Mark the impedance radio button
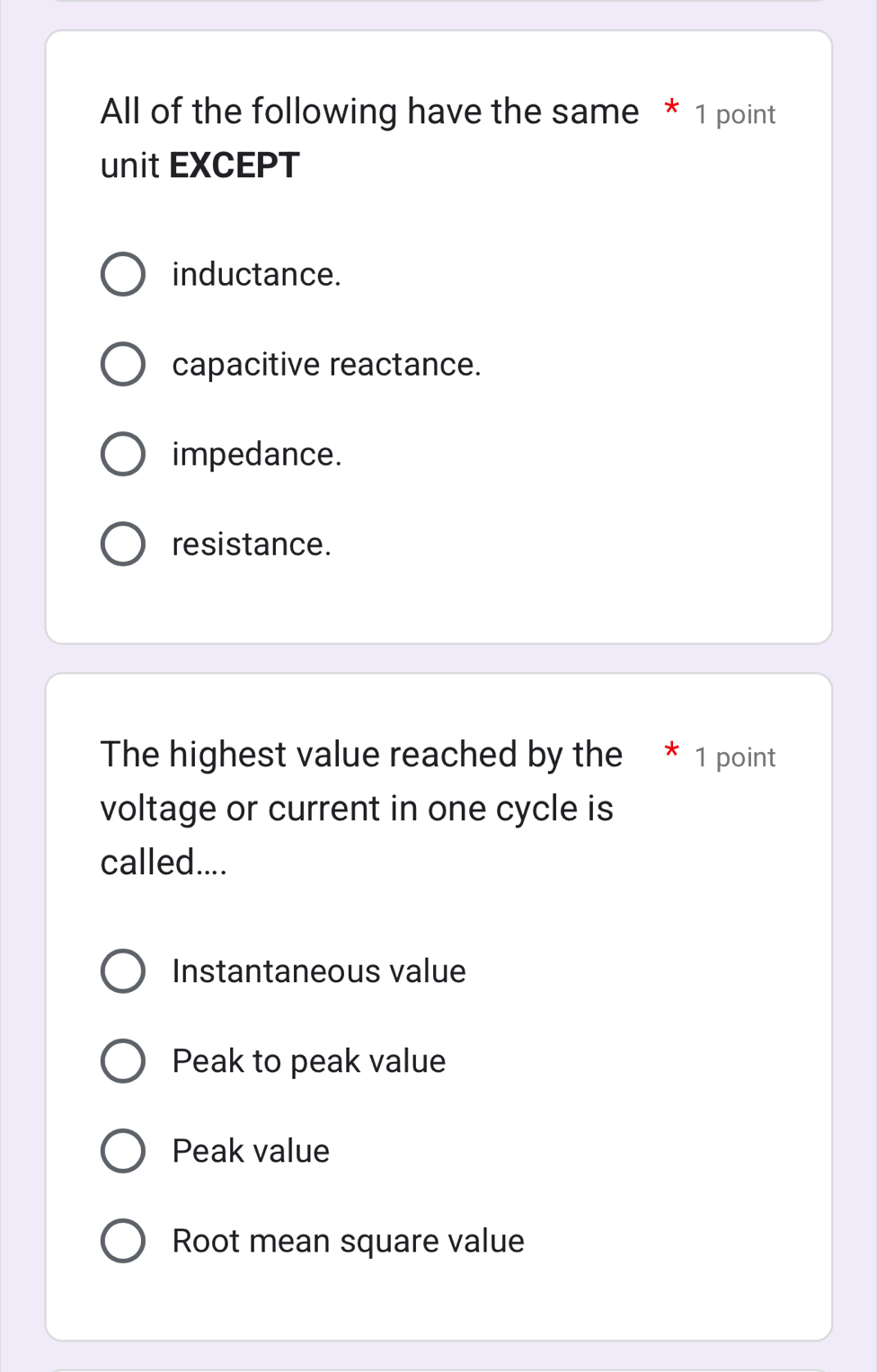This screenshot has width=877, height=1372. click(x=122, y=455)
